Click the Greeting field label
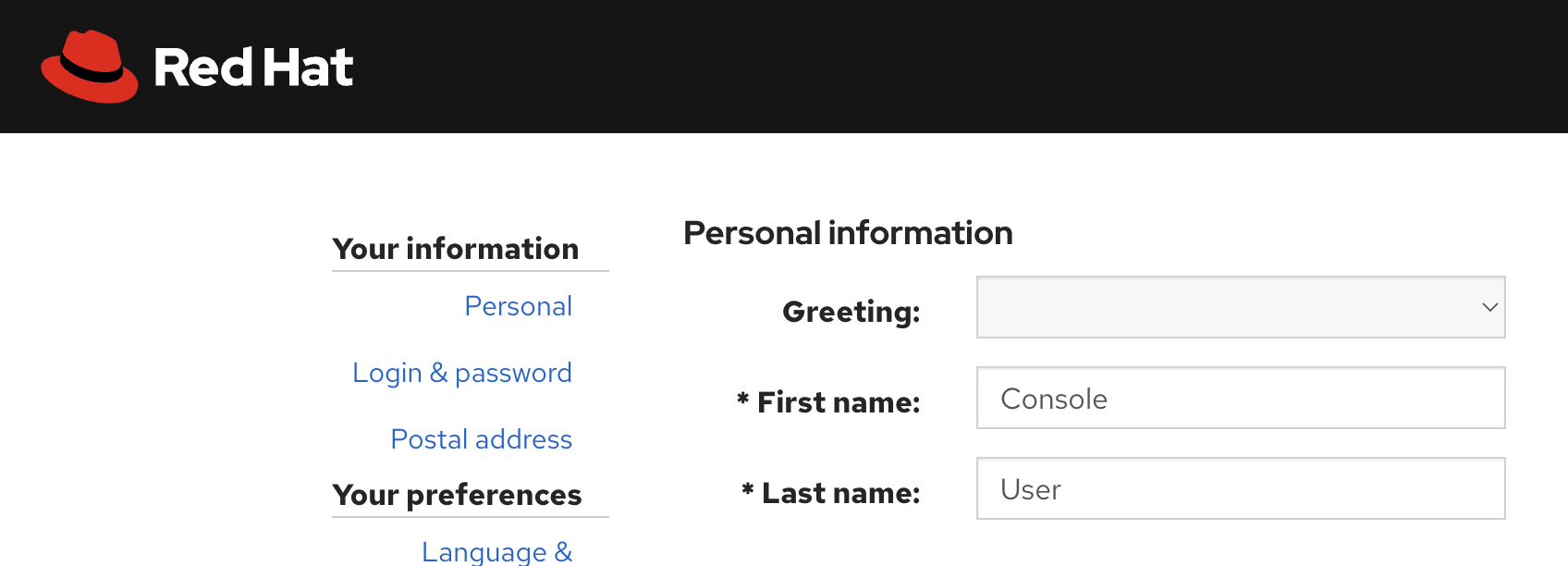The image size is (1568, 566). 851,312
